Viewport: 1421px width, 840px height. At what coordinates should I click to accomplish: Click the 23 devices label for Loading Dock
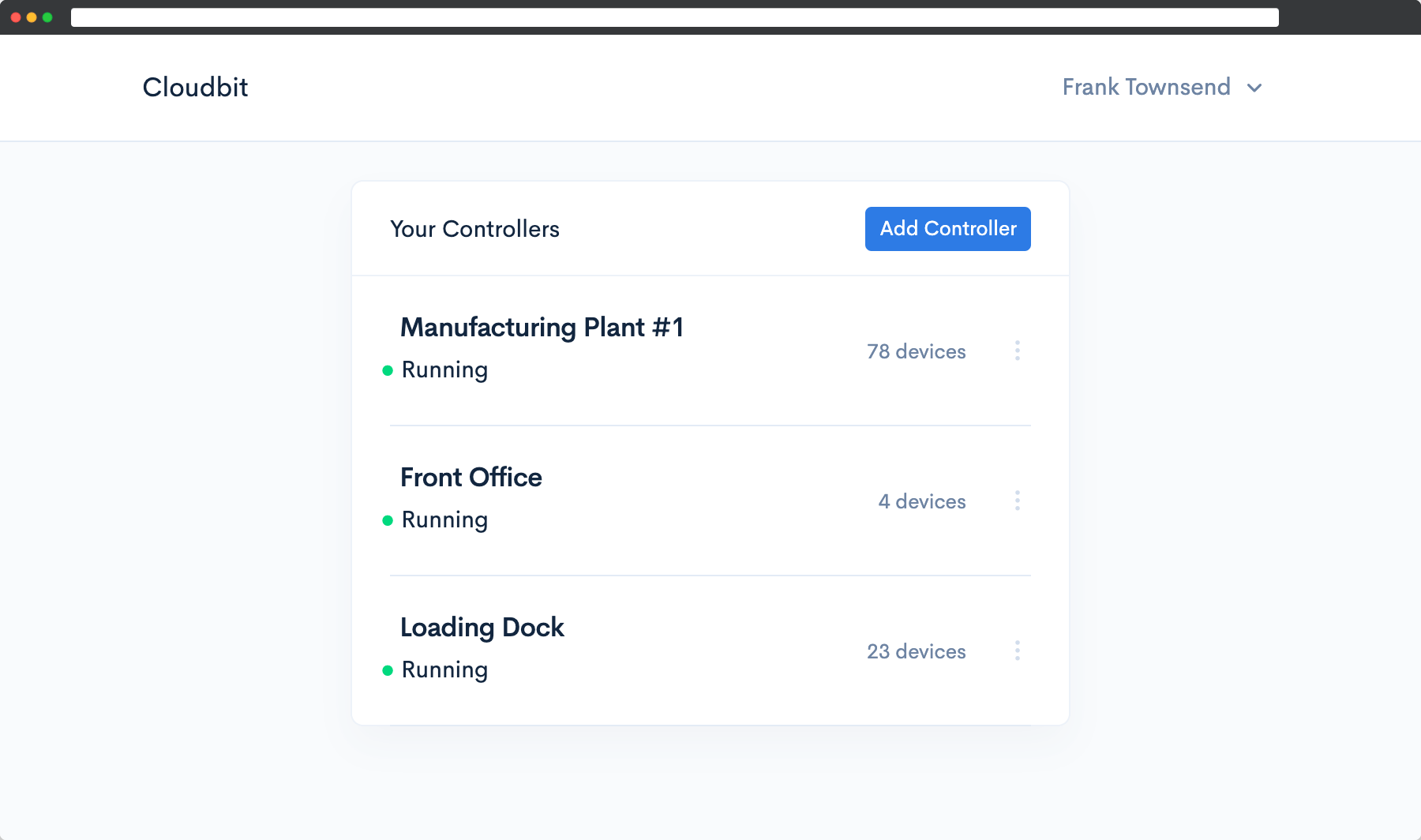click(x=917, y=651)
